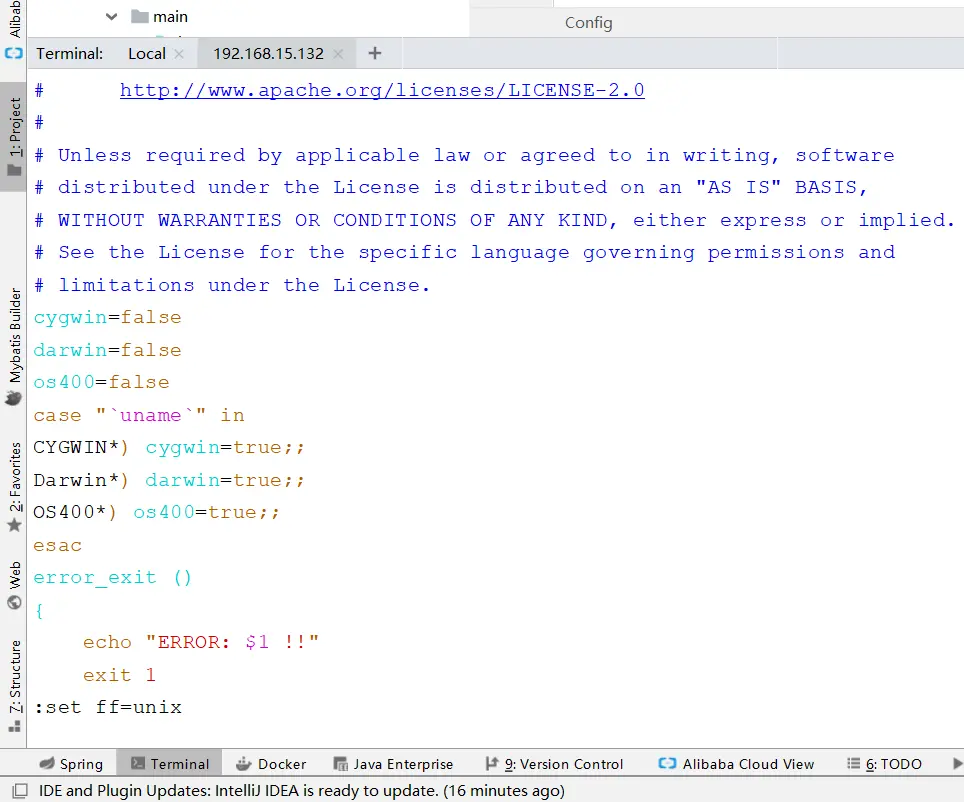Open the Web sidebar panel
This screenshot has width=964, height=802.
(x=14, y=585)
